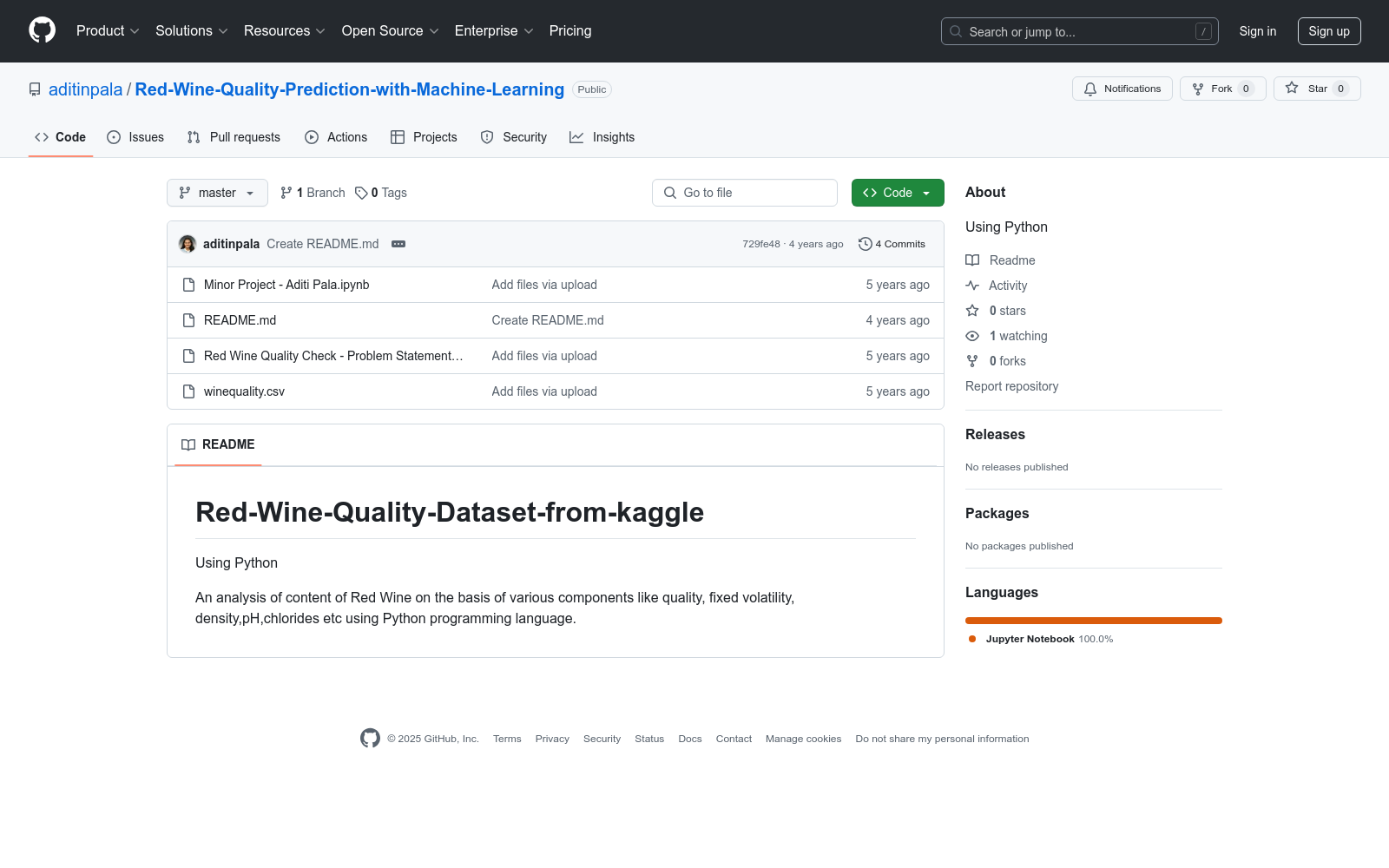Open the footer Status link
Image resolution: width=1389 pixels, height=868 pixels.
649,739
